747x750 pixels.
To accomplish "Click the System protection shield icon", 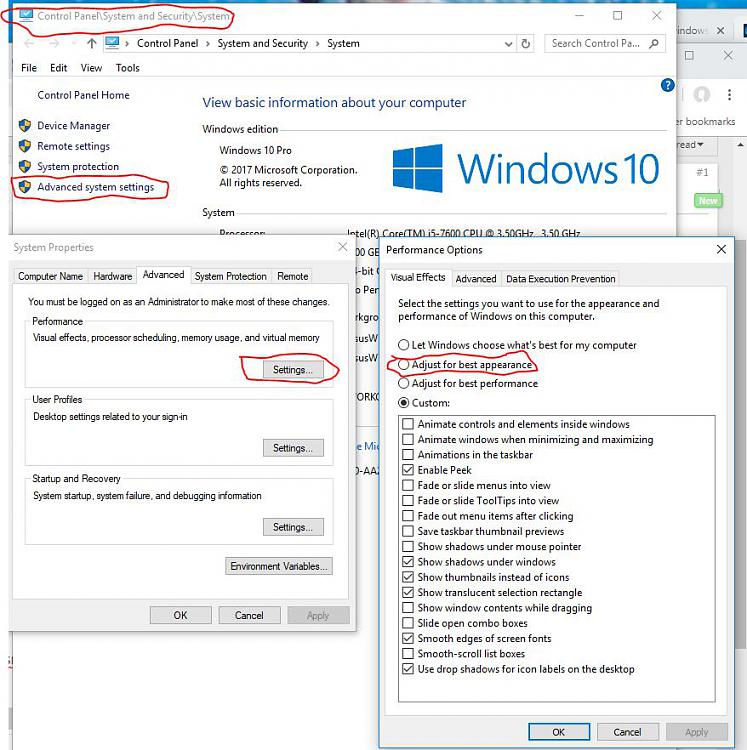I will tap(25, 166).
